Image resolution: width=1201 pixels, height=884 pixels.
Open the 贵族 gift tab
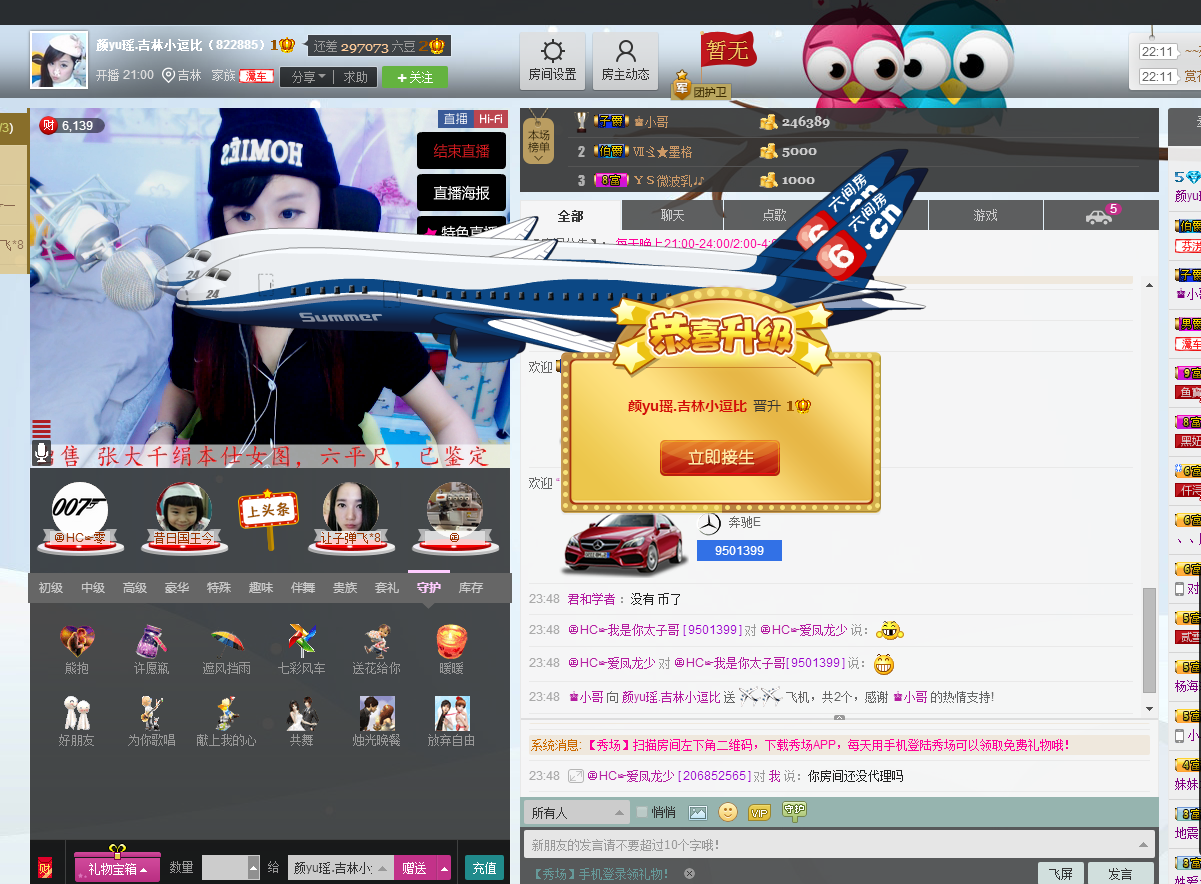click(345, 588)
